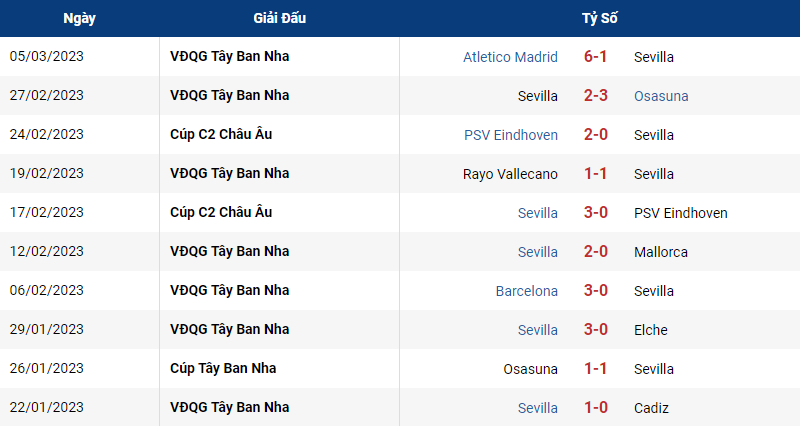The width and height of the screenshot is (801, 426).
Task: Click the PSV Eindhoven link on 24/02/2023
Action: click(510, 135)
